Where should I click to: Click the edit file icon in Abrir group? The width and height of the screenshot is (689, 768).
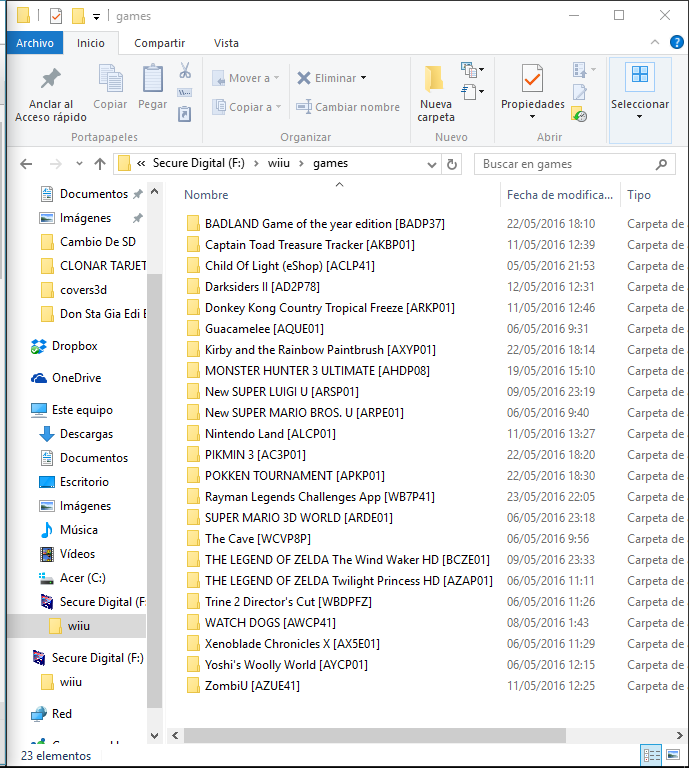pos(580,92)
